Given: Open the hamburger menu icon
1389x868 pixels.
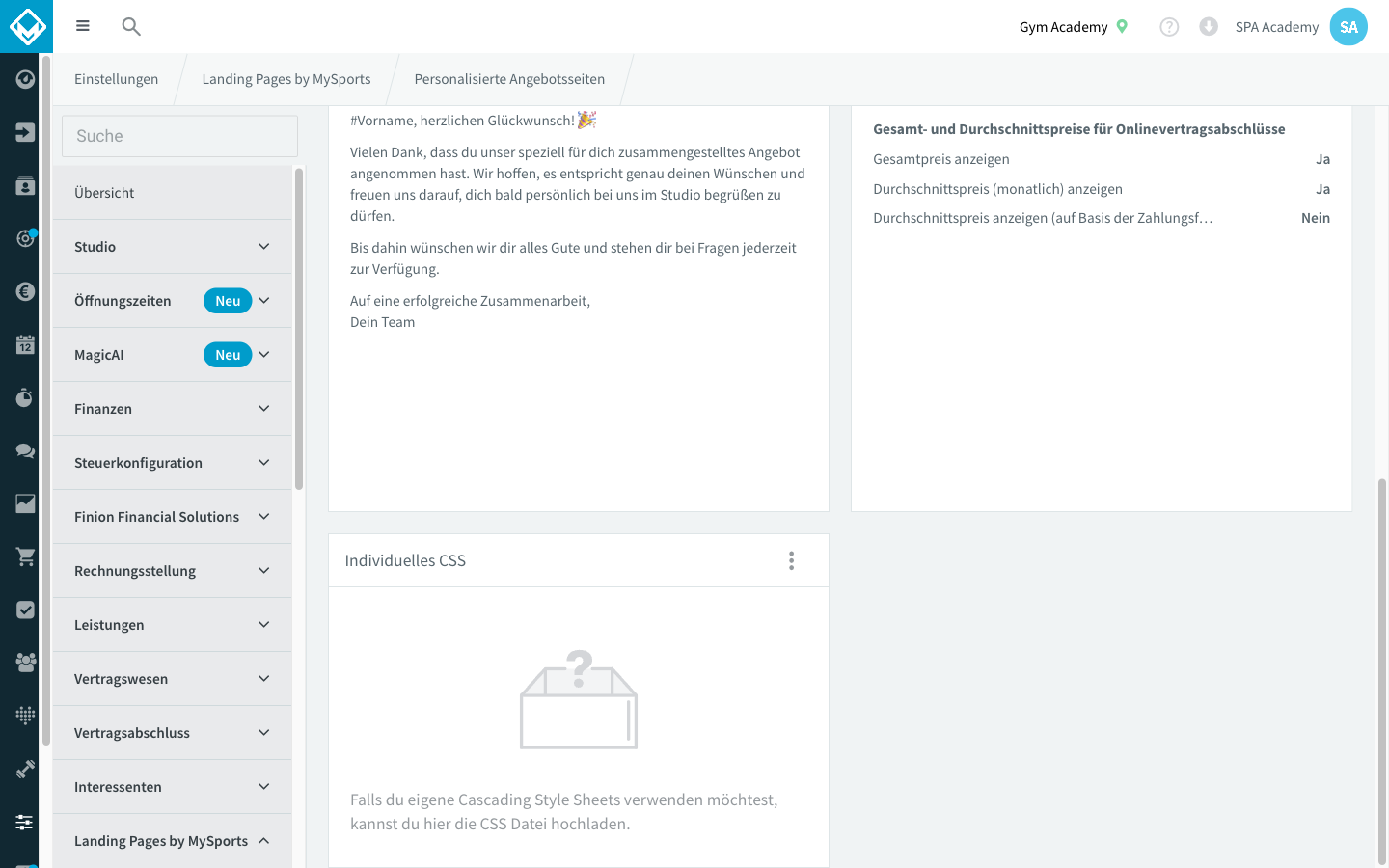Looking at the screenshot, I should pos(83,26).
